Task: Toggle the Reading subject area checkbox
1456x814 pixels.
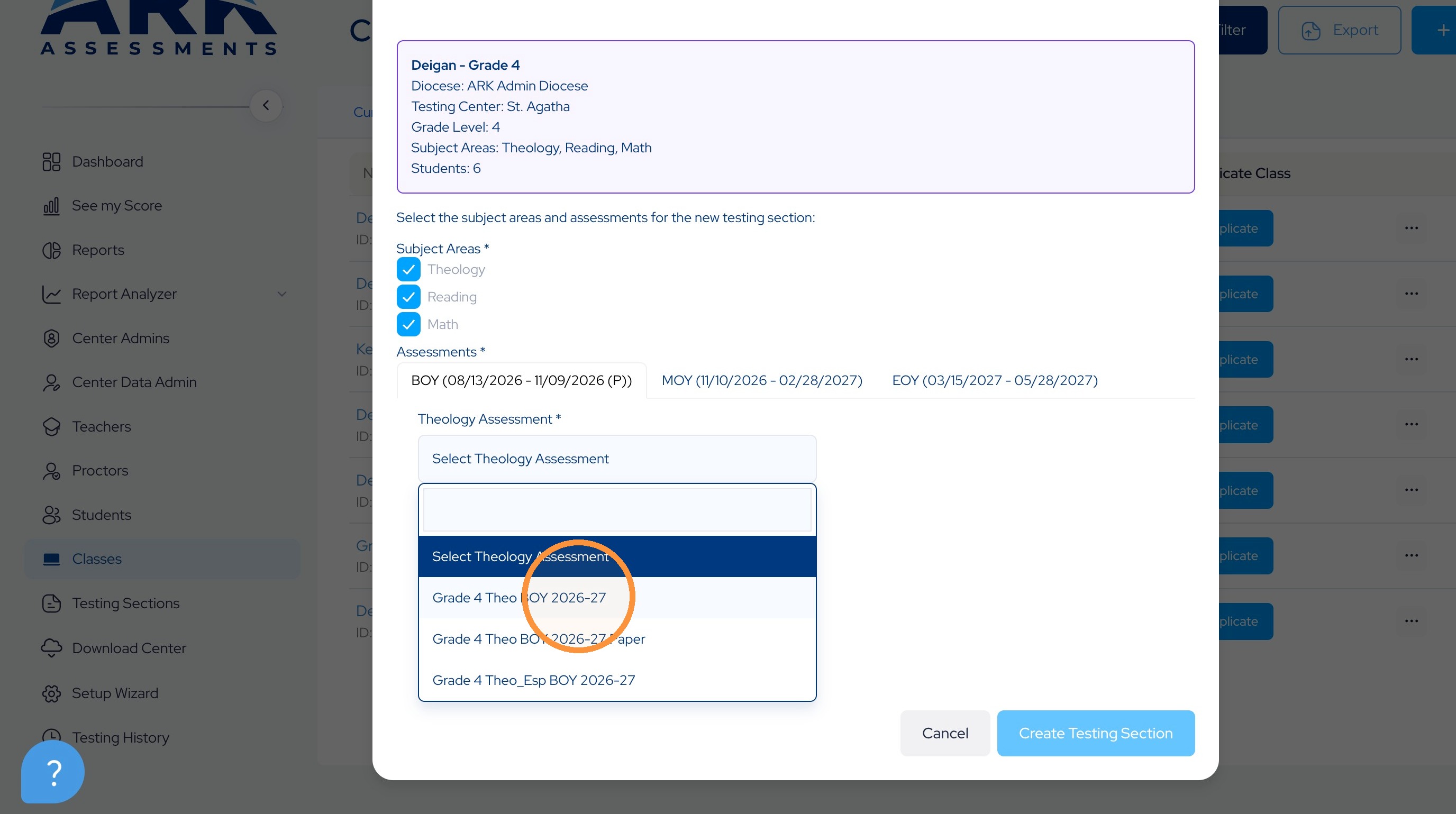Action: click(408, 297)
